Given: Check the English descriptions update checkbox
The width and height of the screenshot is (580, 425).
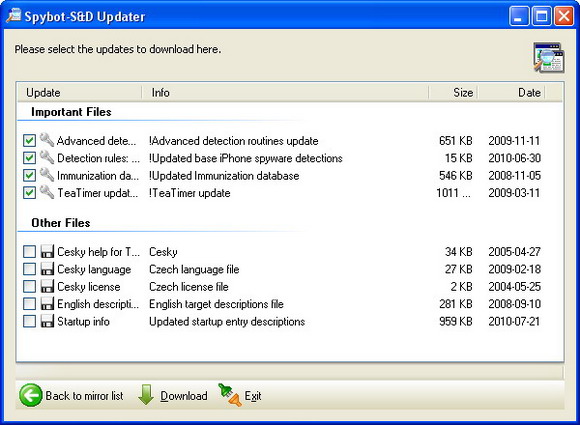Looking at the screenshot, I should [x=29, y=304].
